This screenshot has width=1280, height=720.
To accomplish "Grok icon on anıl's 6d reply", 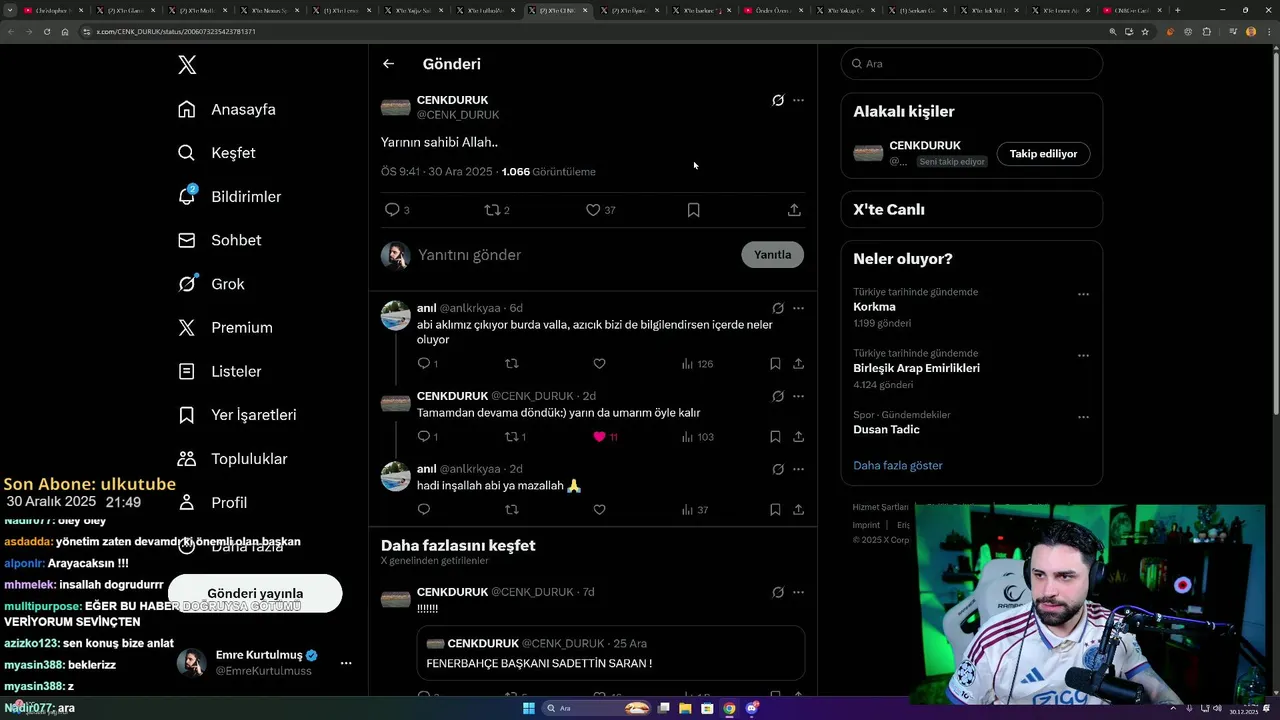I will pos(778,308).
